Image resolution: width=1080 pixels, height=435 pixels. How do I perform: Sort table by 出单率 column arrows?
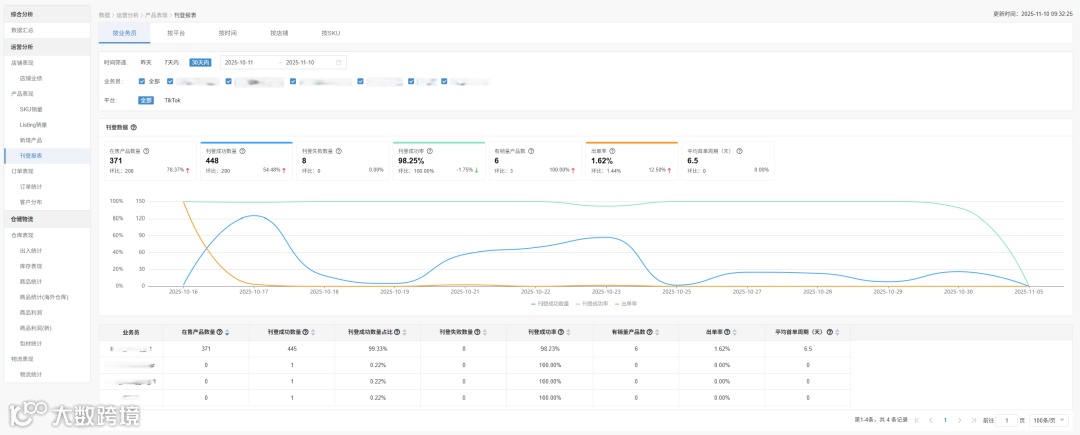coord(736,332)
